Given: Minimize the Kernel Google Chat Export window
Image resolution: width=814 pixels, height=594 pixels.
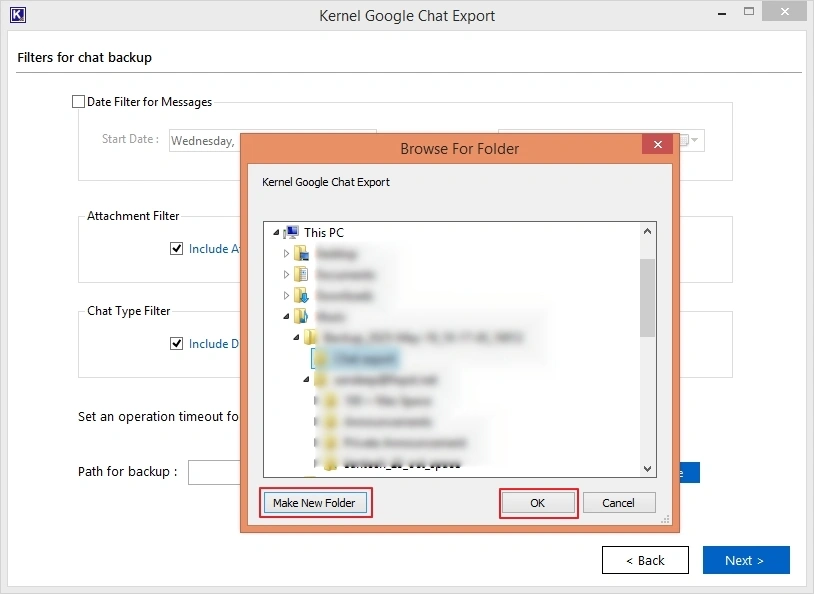Looking at the screenshot, I should 722,13.
